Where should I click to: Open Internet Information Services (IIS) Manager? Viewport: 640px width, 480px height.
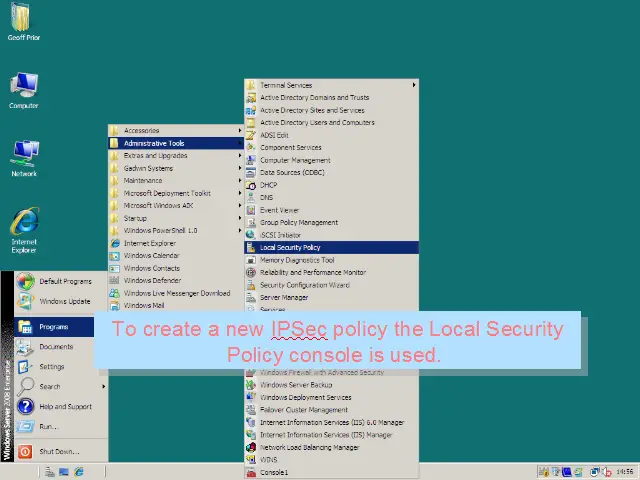point(331,435)
